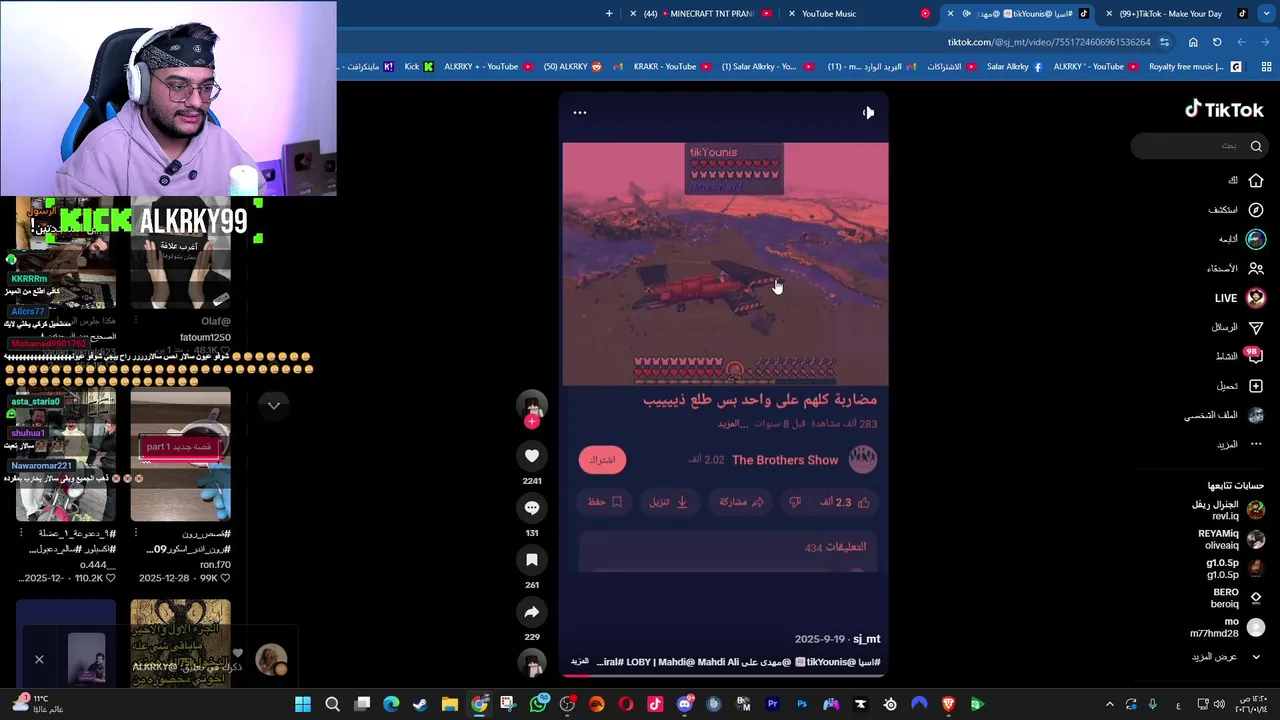This screenshot has height=720, width=1280.
Task: Go to browser home page icon
Action: point(1193,42)
